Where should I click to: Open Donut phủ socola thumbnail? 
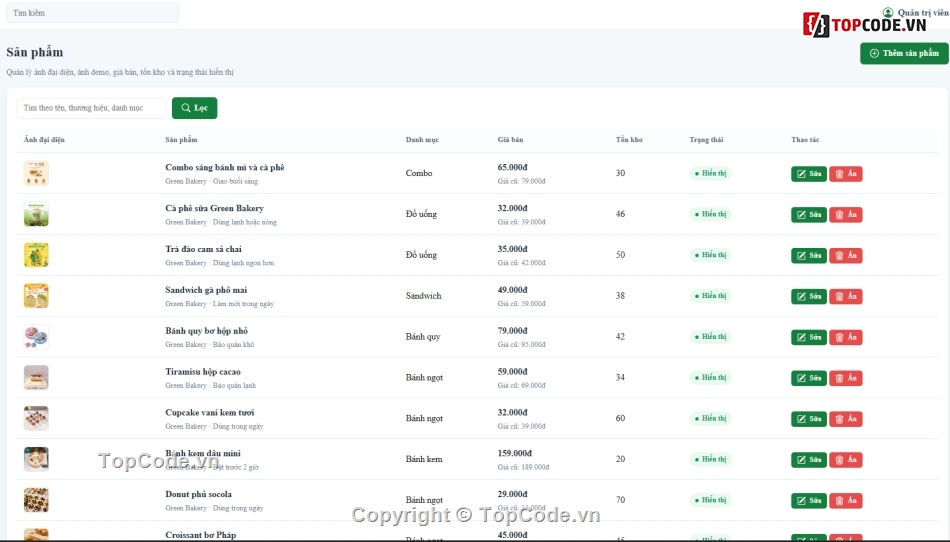click(x=36, y=500)
